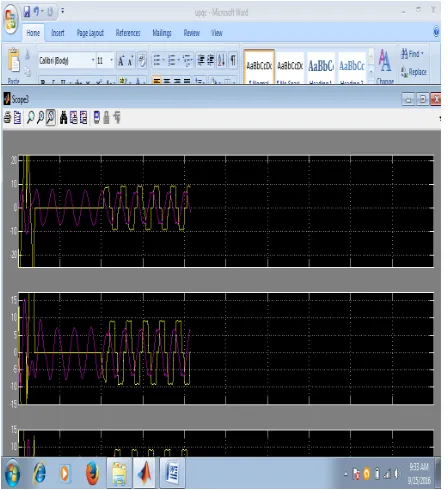Image resolution: width=448 pixels, height=490 pixels.
Task: Open Firefox from taskbar
Action: (x=92, y=473)
